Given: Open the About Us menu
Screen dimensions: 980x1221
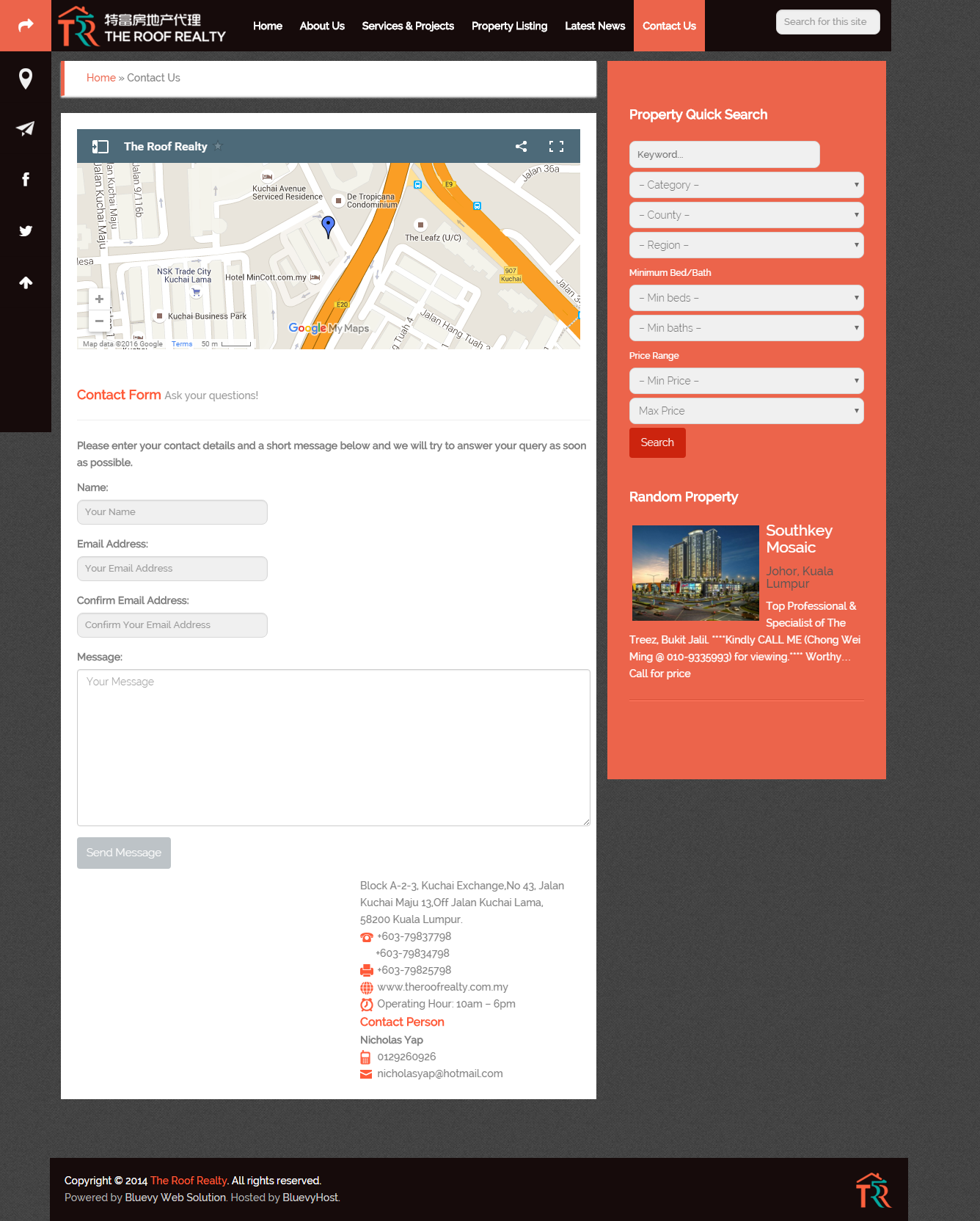Looking at the screenshot, I should 322,26.
